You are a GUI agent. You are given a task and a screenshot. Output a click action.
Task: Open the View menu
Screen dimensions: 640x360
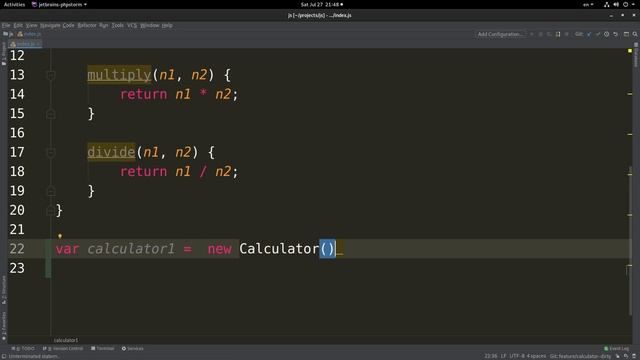point(31,25)
